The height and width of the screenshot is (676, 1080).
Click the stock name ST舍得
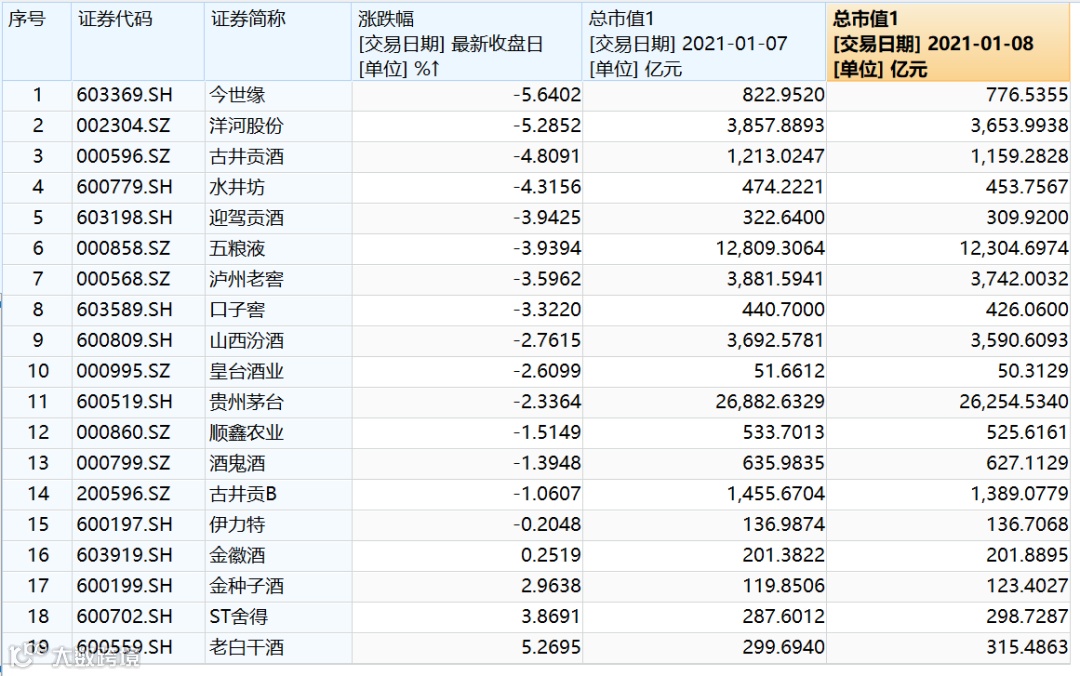[x=238, y=616]
